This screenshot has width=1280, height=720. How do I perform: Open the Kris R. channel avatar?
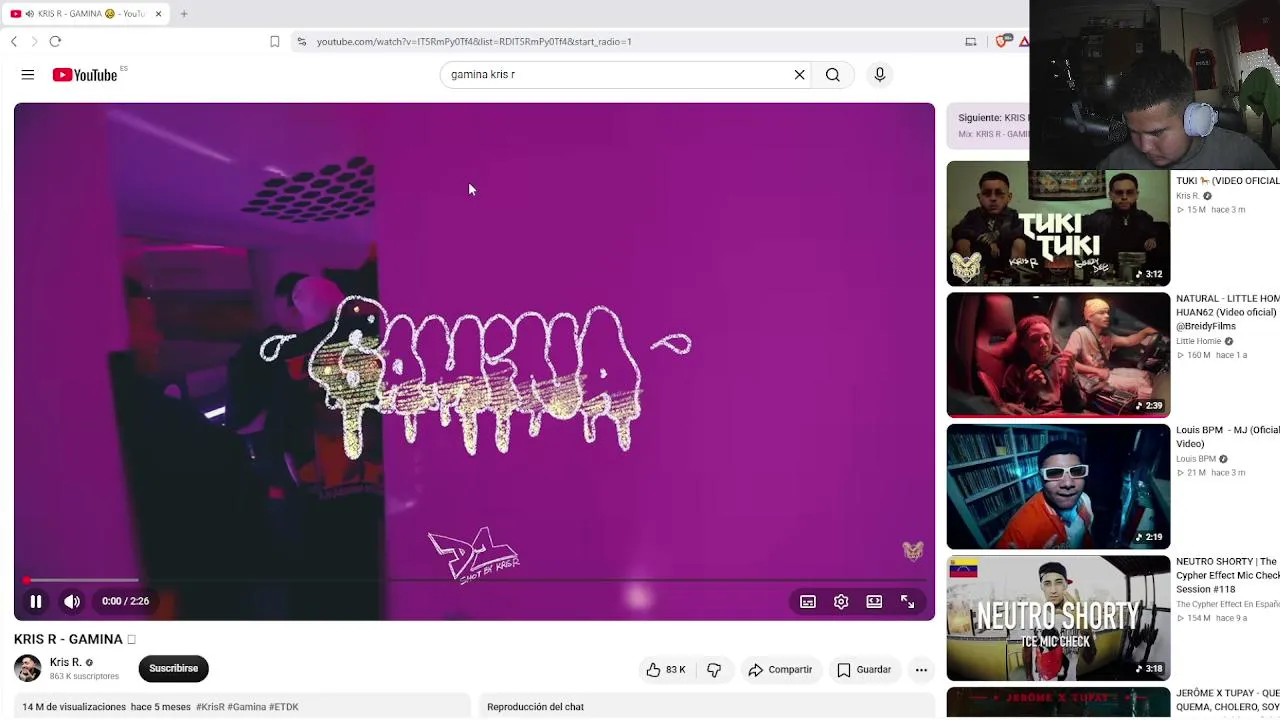(x=28, y=668)
